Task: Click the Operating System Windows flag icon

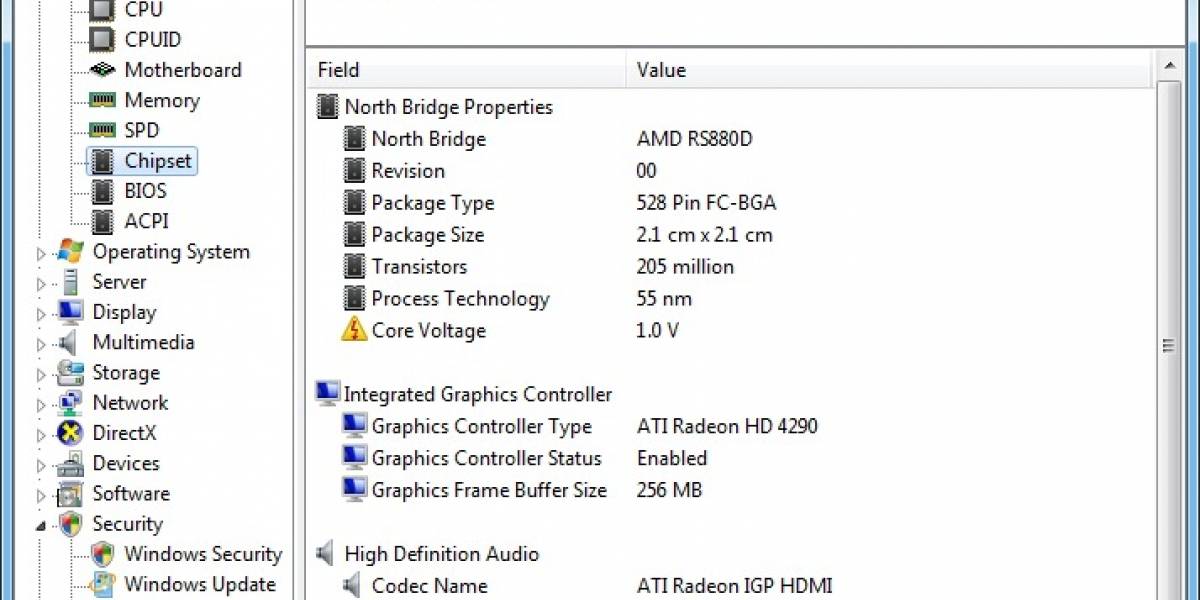Action: [70, 252]
